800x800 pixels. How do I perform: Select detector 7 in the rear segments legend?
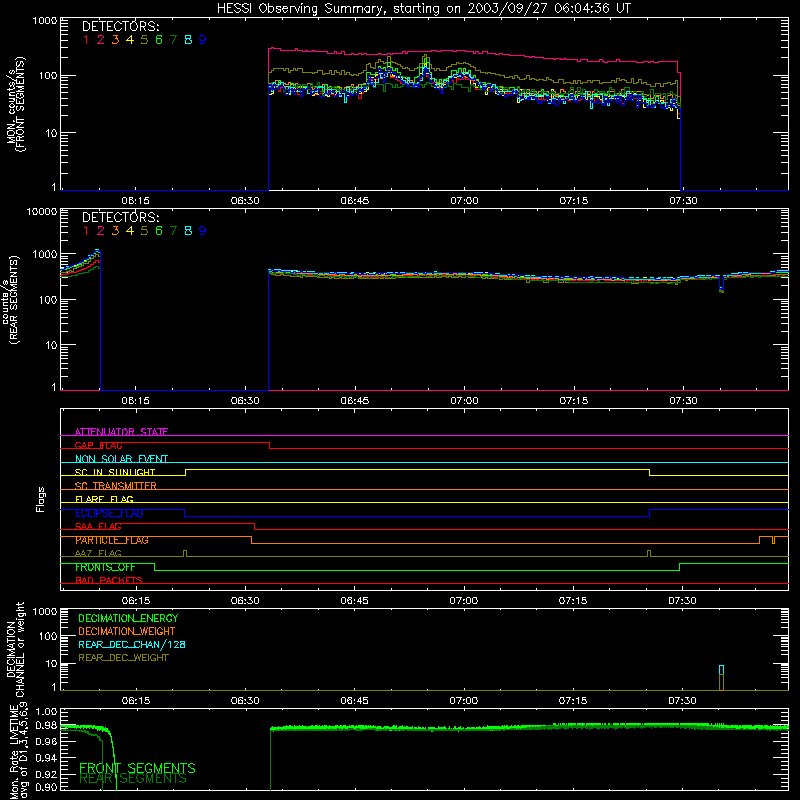pyautogui.click(x=173, y=231)
